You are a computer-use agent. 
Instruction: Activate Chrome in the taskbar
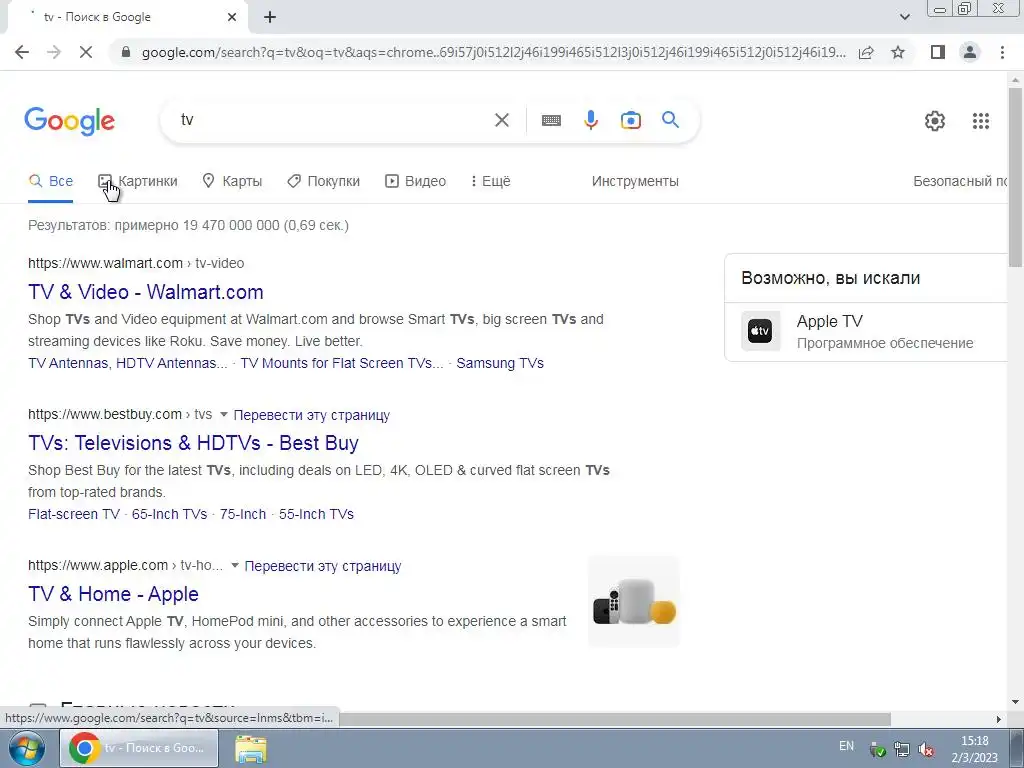point(139,748)
